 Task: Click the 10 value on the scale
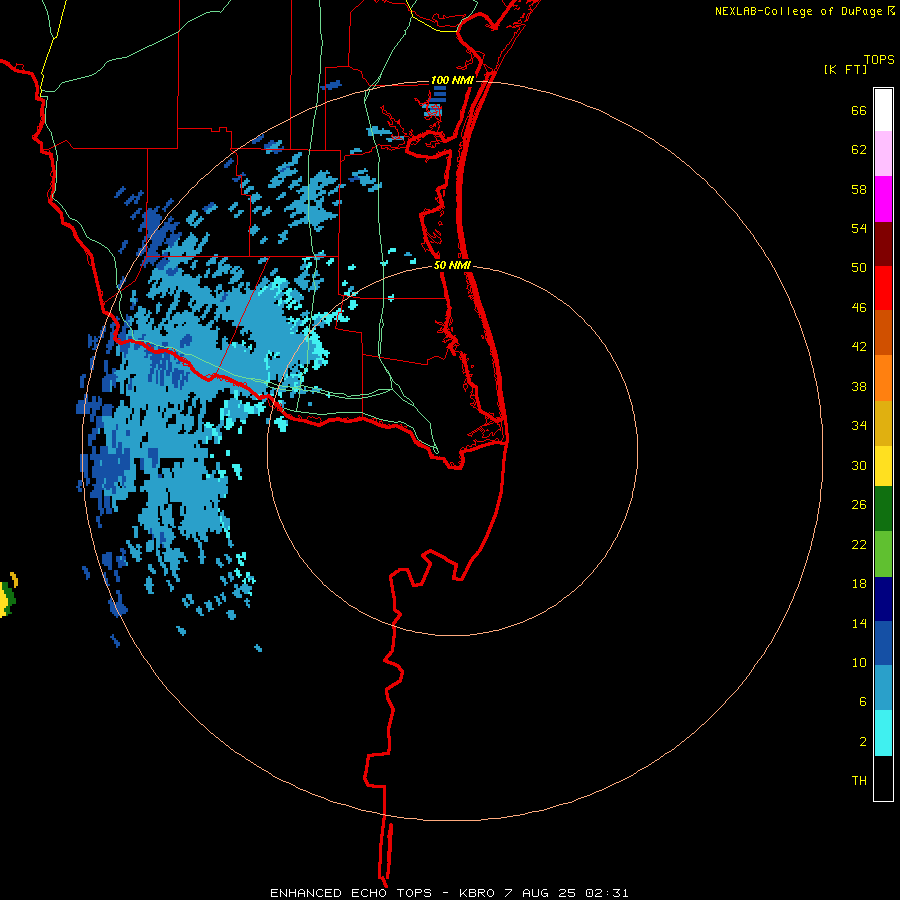tap(859, 662)
